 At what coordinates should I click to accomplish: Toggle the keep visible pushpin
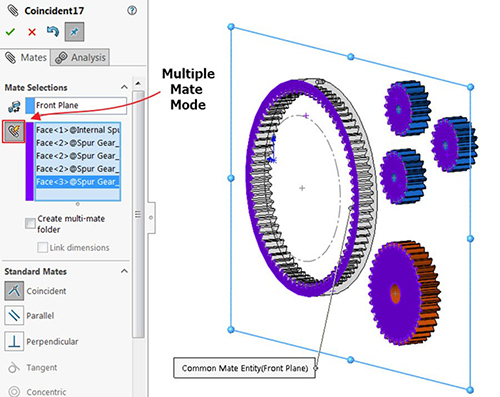[x=74, y=32]
